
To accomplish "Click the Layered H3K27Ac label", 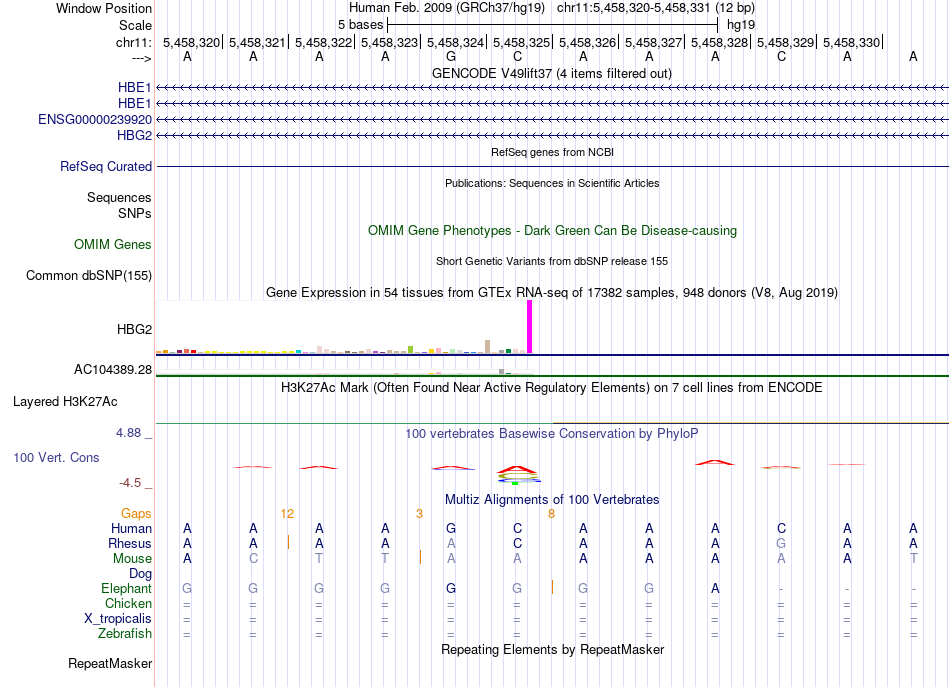I will tap(65, 402).
